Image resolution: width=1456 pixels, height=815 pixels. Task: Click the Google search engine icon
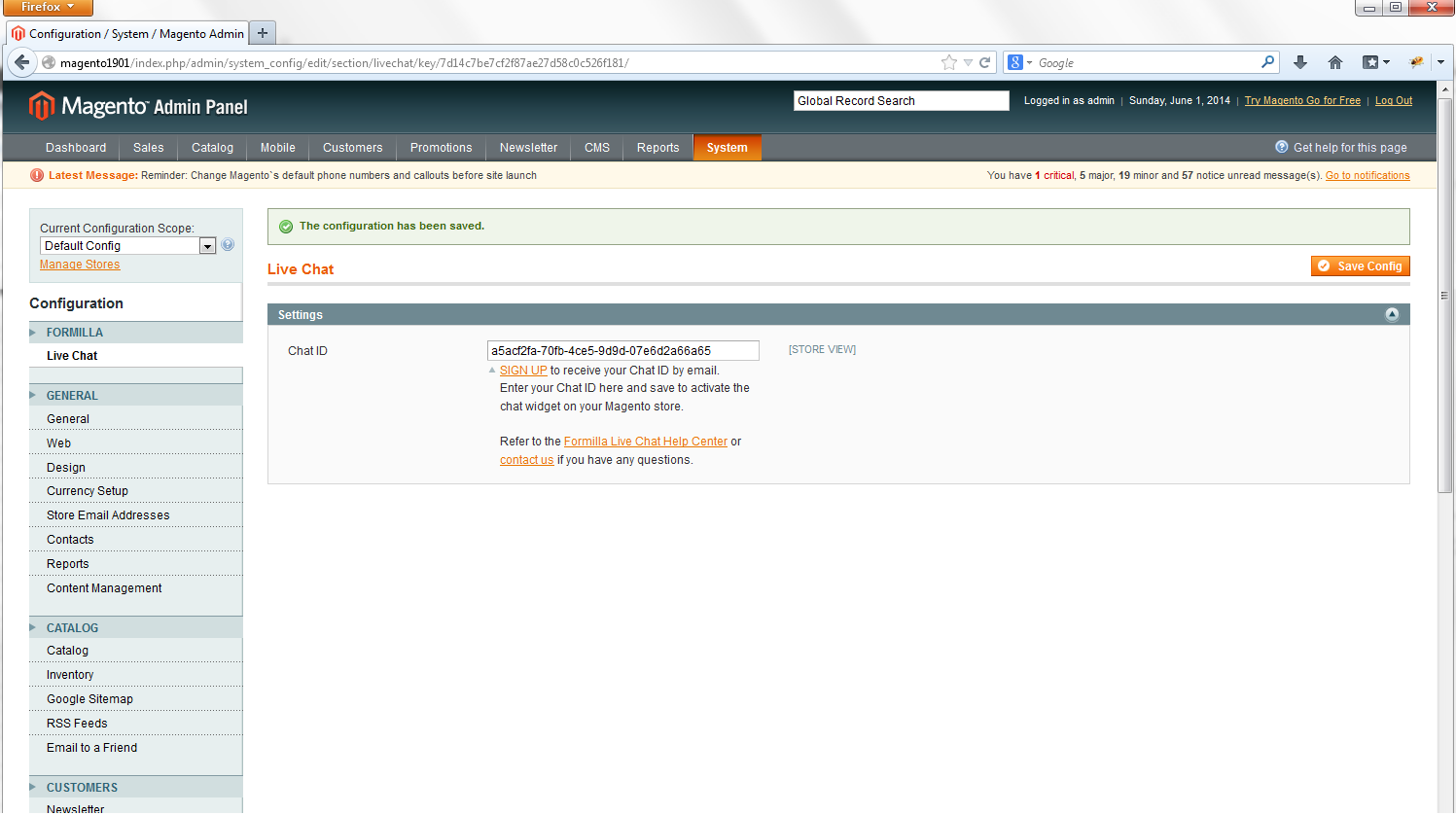(1015, 62)
